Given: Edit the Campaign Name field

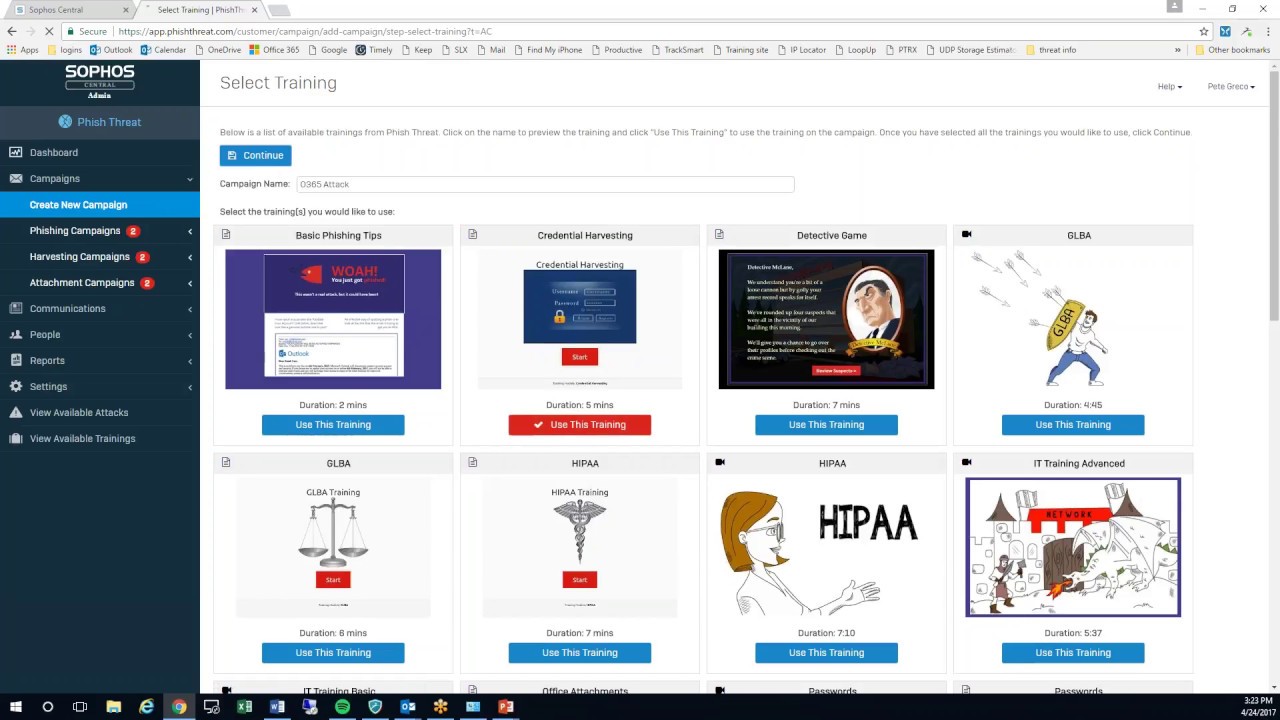Looking at the screenshot, I should 545,184.
